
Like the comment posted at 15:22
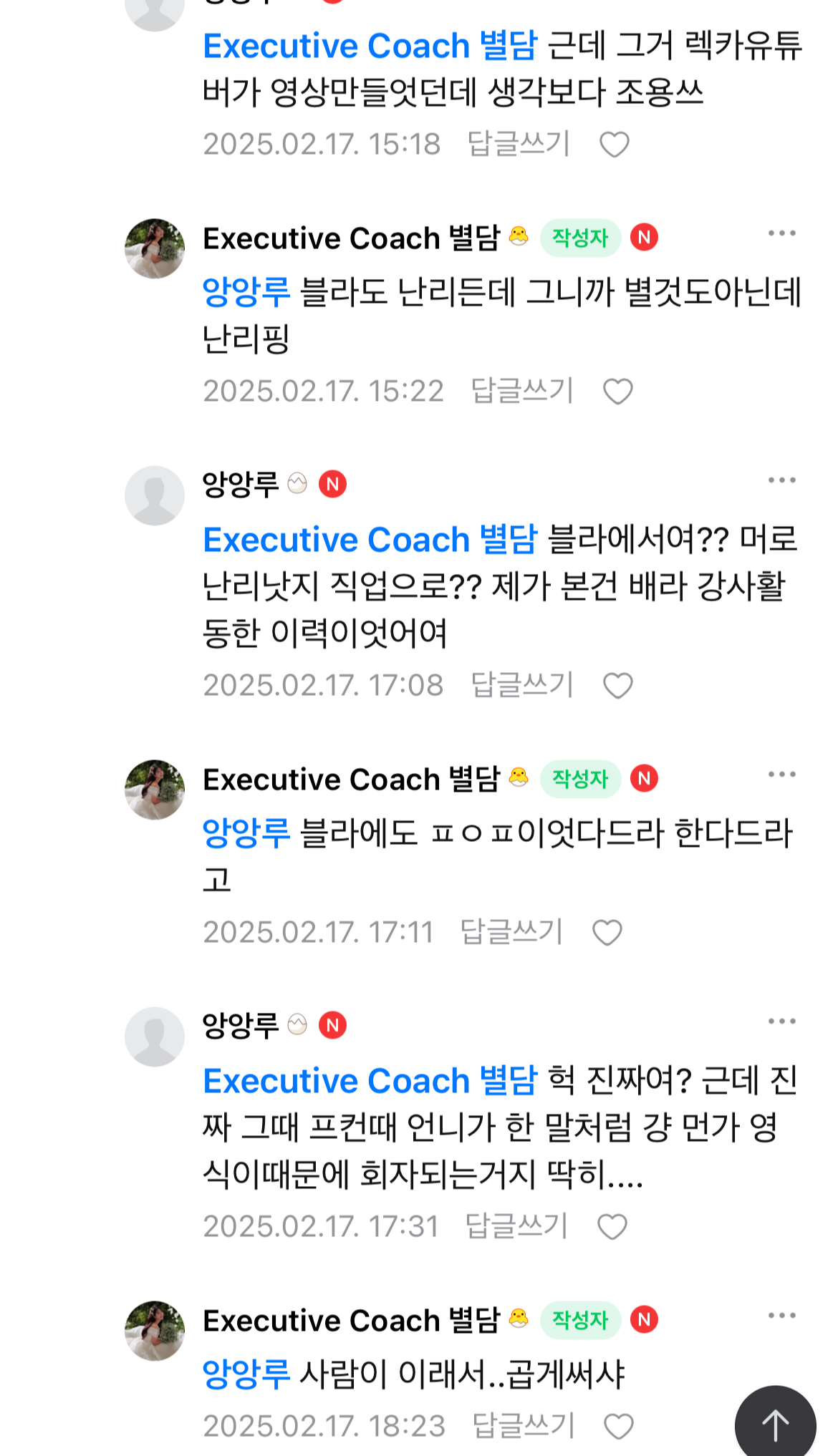coord(617,392)
